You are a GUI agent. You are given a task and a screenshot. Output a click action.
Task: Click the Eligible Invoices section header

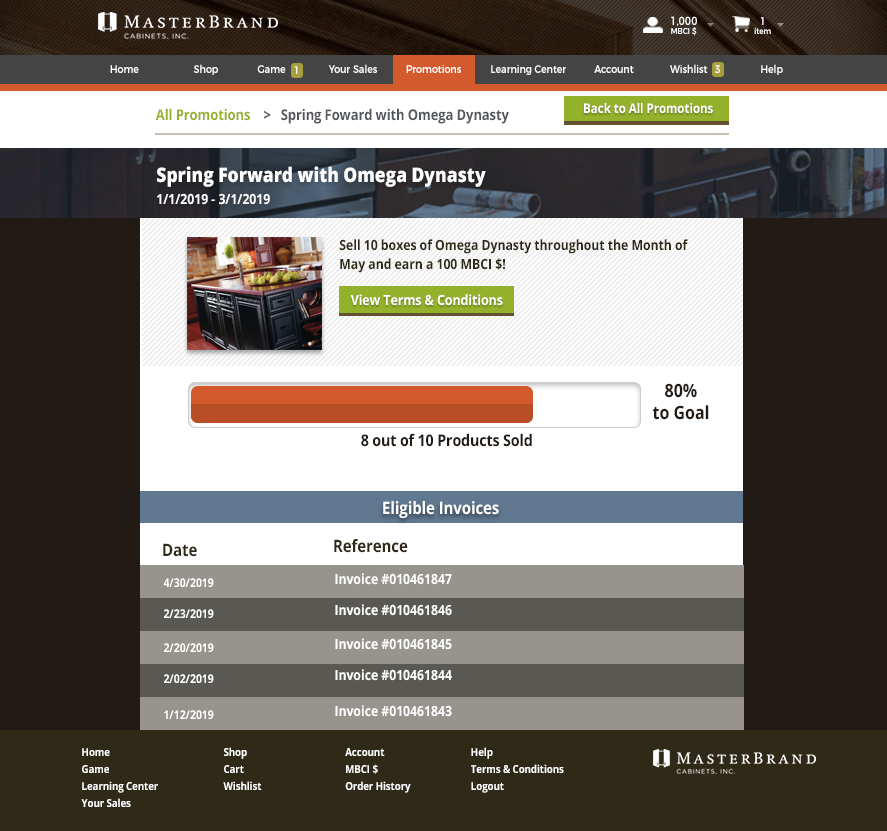coord(441,507)
